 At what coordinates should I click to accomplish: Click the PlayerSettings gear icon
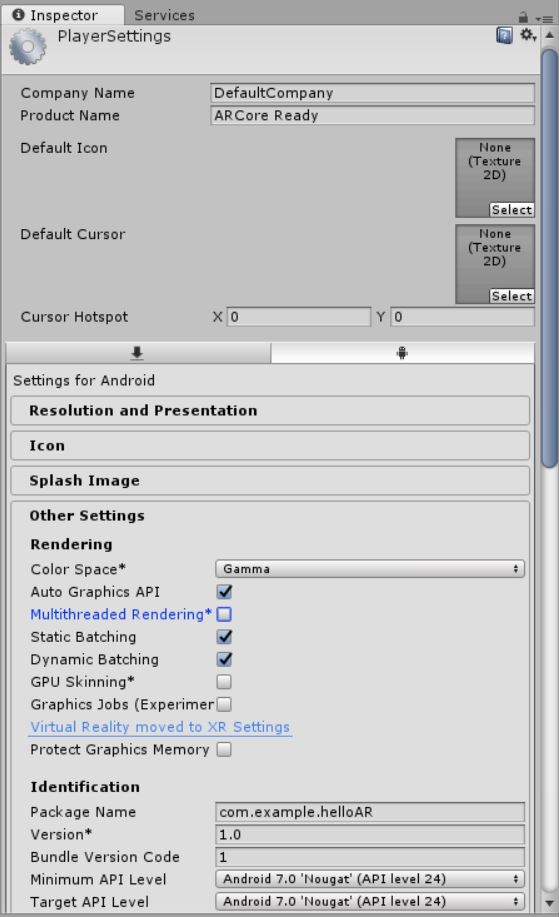click(27, 47)
